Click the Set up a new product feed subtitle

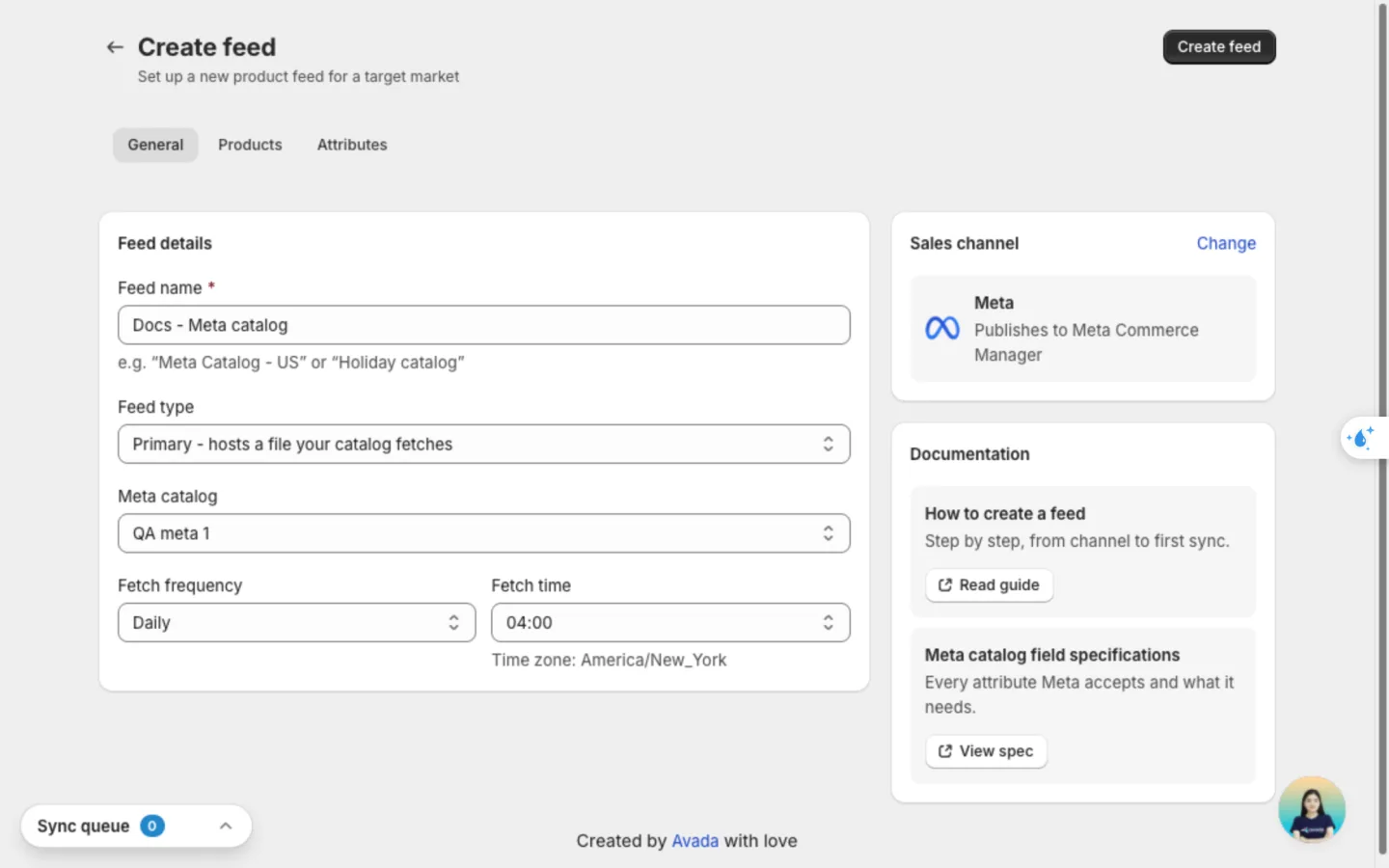point(298,76)
